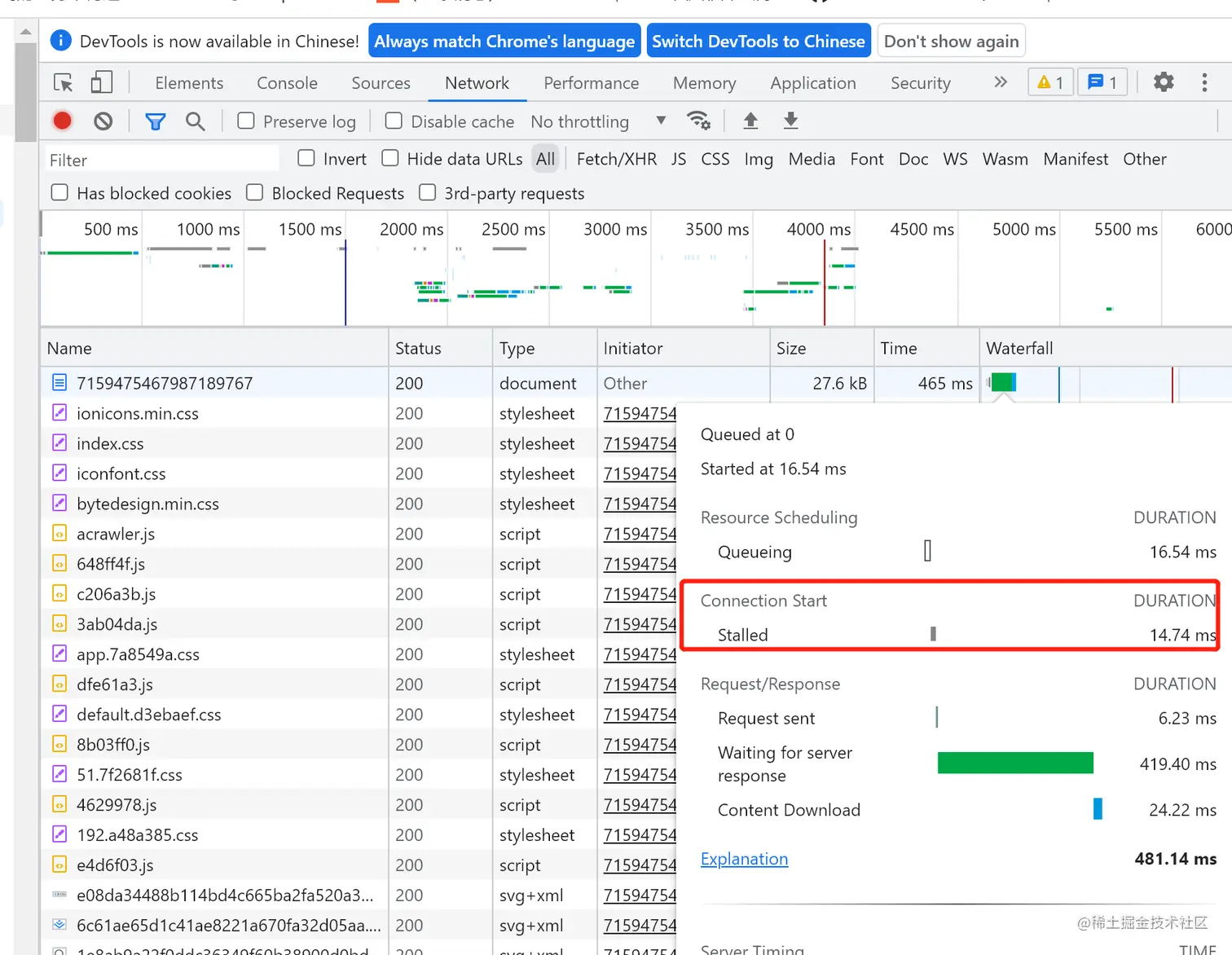Sort by the Status column header

click(441, 348)
